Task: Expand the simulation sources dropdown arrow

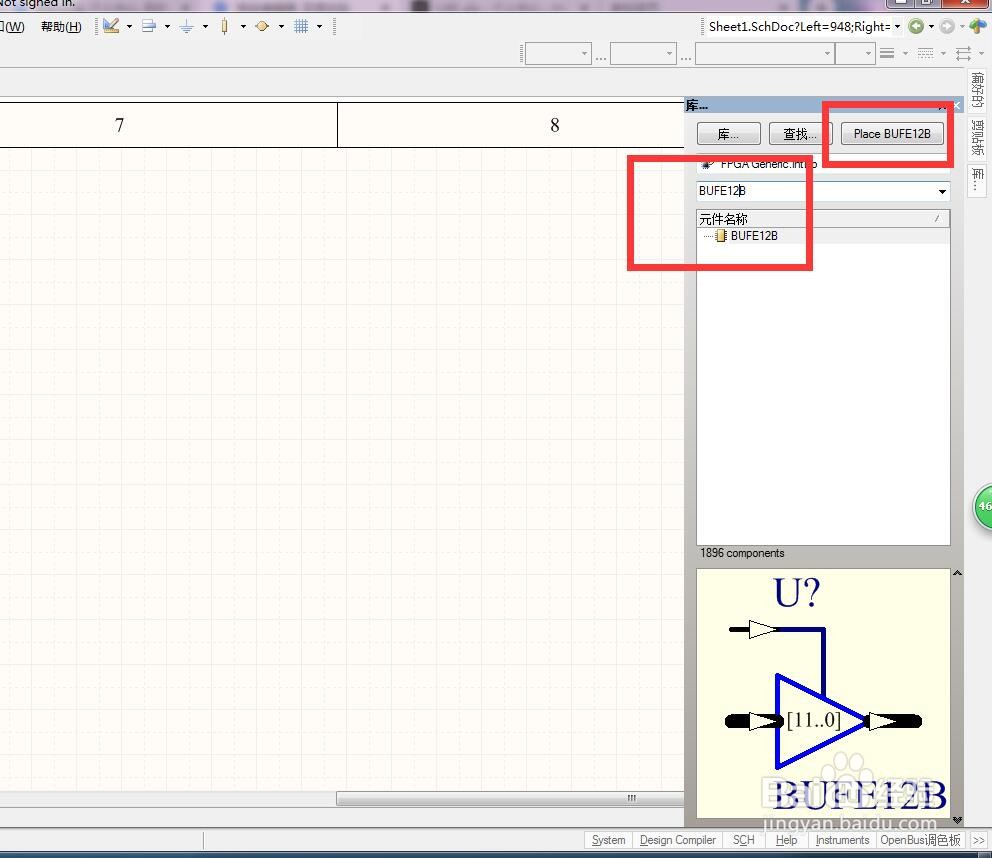Action: [281, 27]
